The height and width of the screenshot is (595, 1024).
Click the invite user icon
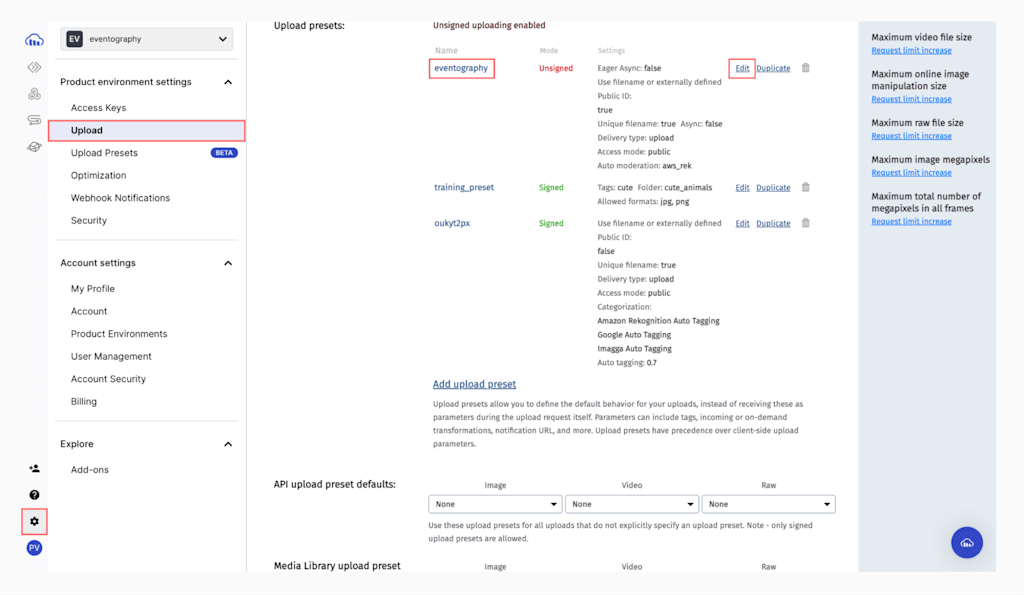(x=35, y=468)
